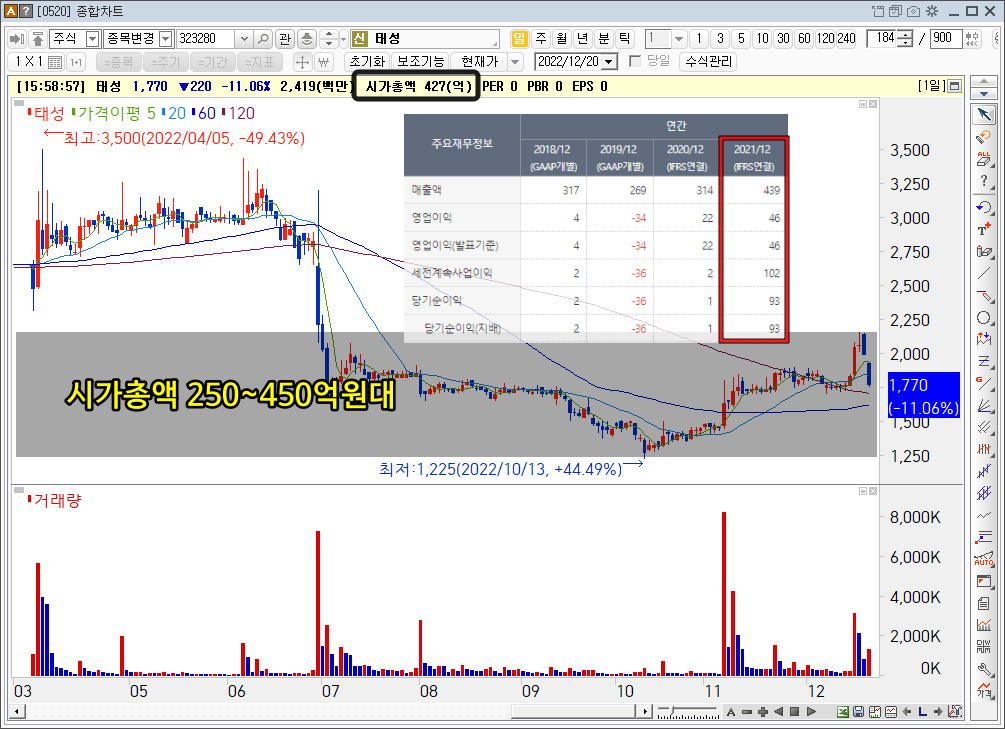1005x729 pixels.
Task: Click the document list icon in right toolbar
Action: (984, 603)
